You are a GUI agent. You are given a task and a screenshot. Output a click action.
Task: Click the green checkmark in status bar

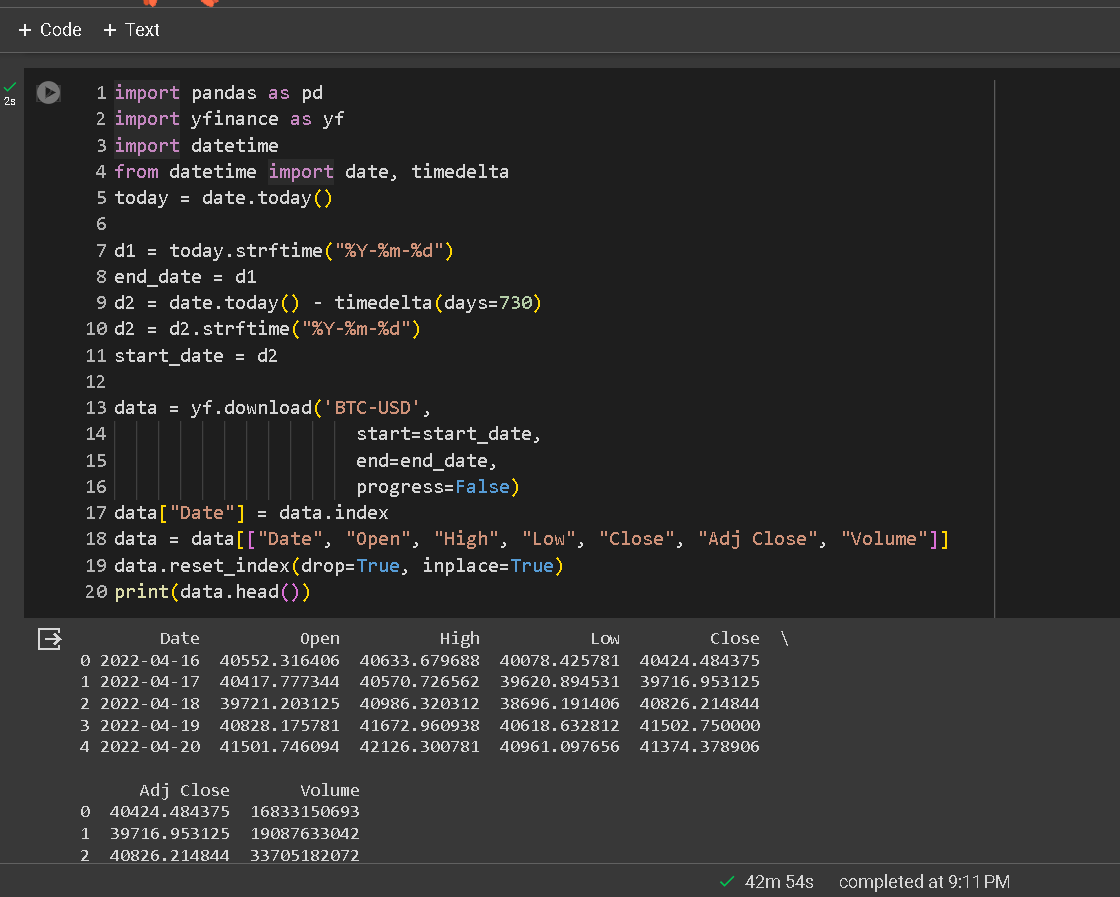pyautogui.click(x=727, y=882)
